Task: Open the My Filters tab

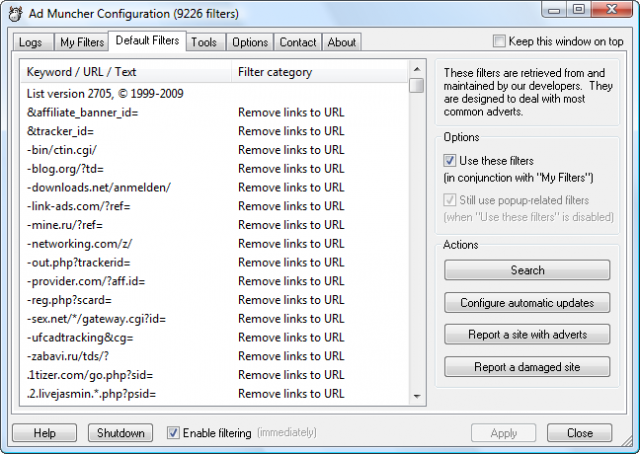Action: tap(82, 42)
